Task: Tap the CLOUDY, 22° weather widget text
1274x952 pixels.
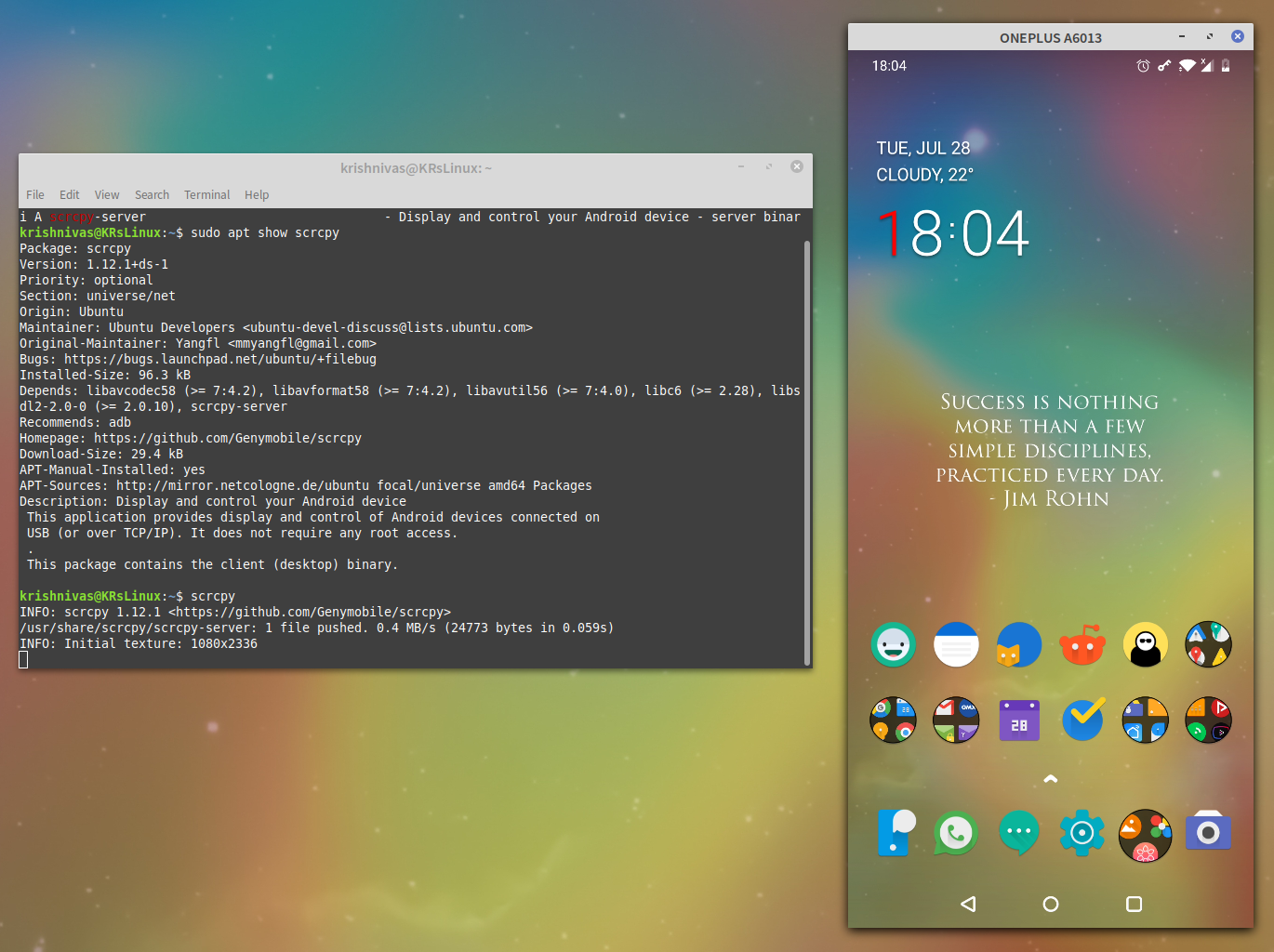Action: (x=925, y=175)
